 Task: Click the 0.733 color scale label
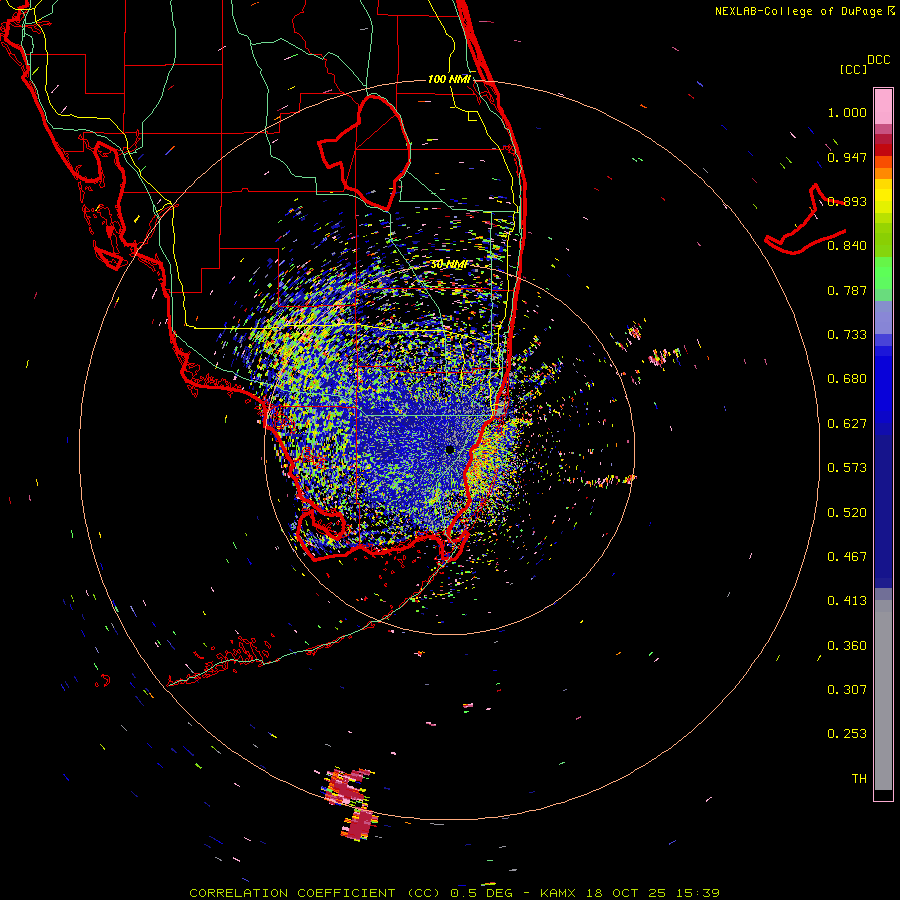coord(847,335)
